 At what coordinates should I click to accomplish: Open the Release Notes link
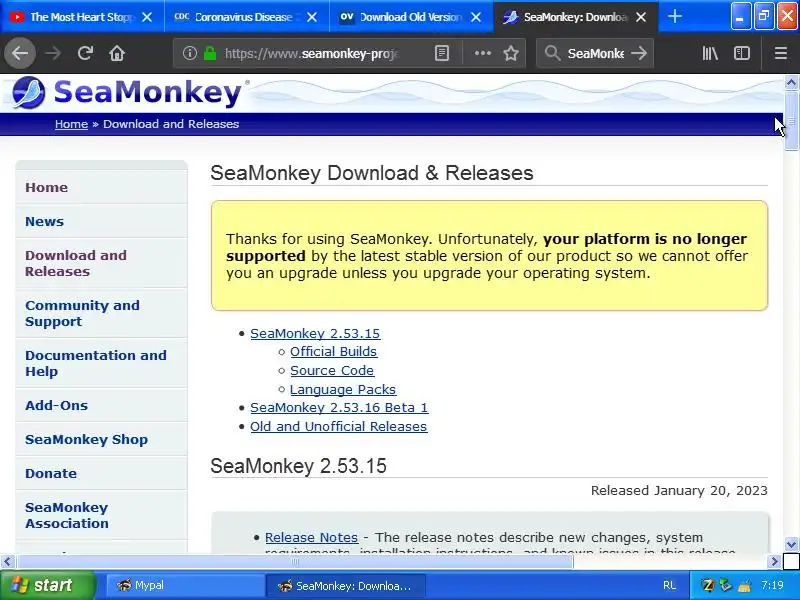point(311,538)
